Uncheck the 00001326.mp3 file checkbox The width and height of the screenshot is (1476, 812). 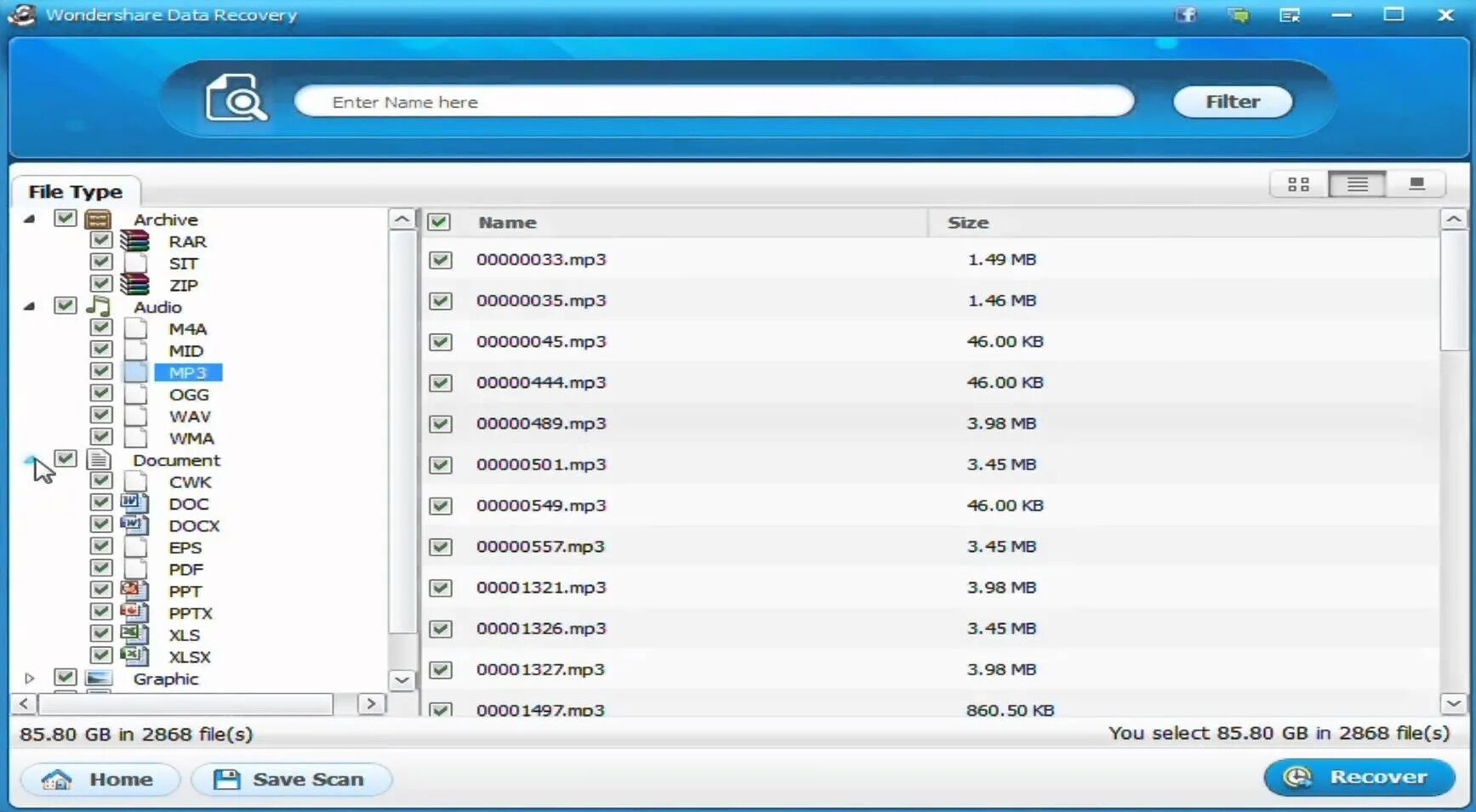(x=441, y=628)
